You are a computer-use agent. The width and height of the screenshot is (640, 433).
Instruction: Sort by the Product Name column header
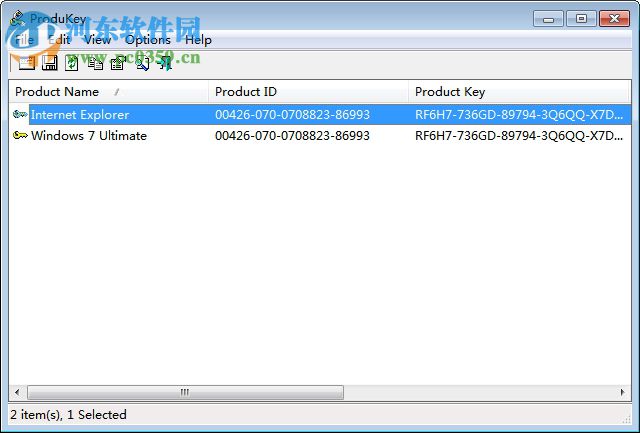[109, 92]
